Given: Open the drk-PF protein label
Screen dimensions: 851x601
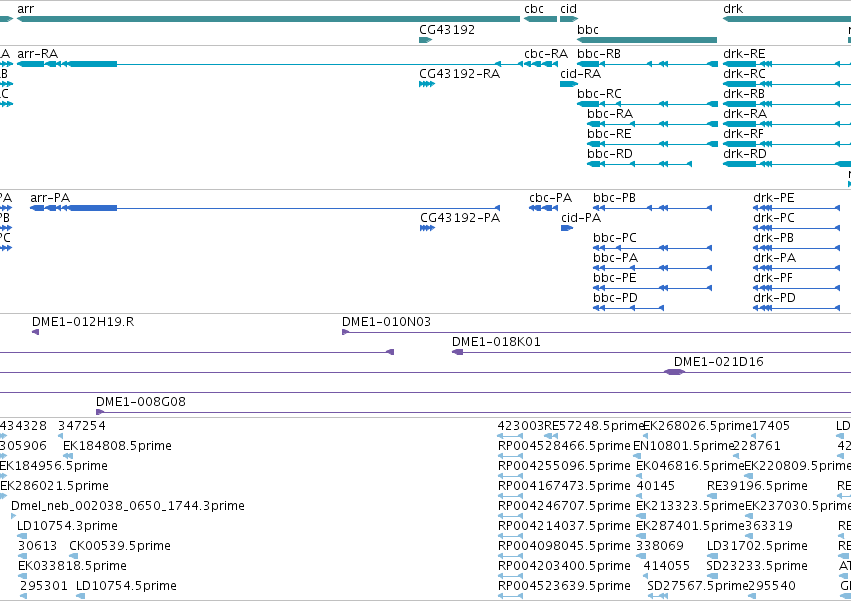Looking at the screenshot, I should 773,279.
